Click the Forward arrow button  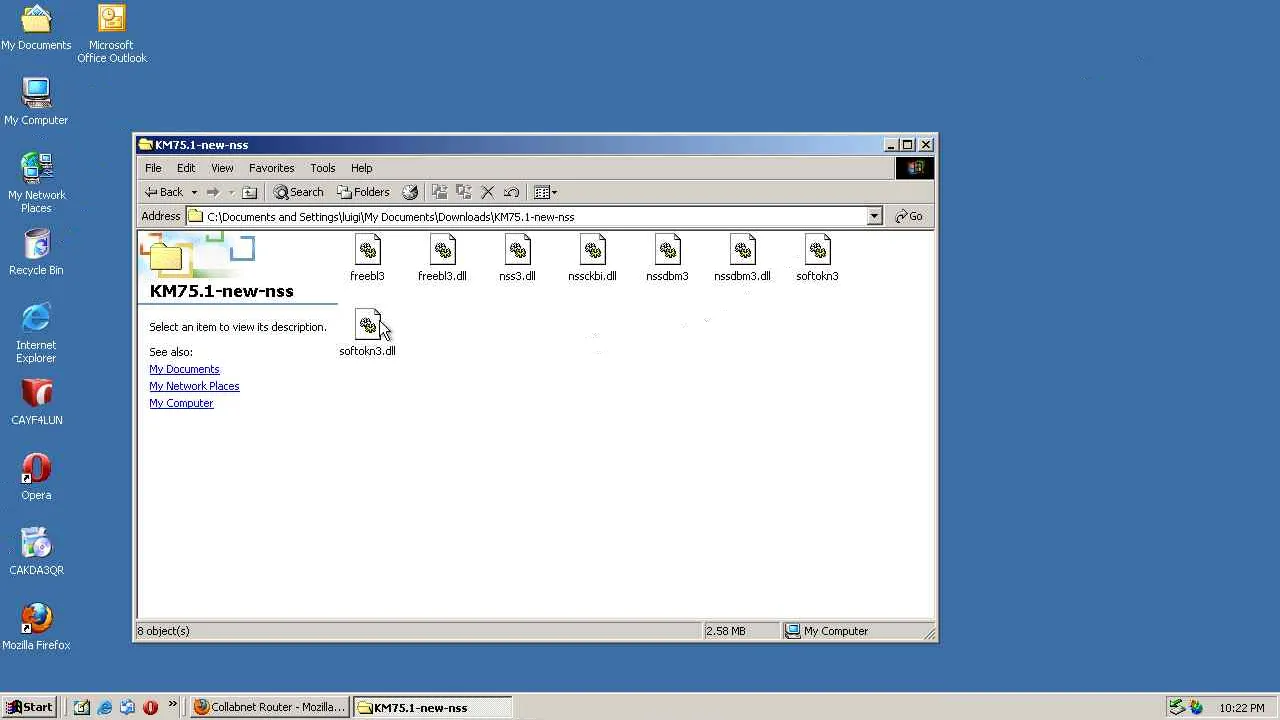(213, 192)
